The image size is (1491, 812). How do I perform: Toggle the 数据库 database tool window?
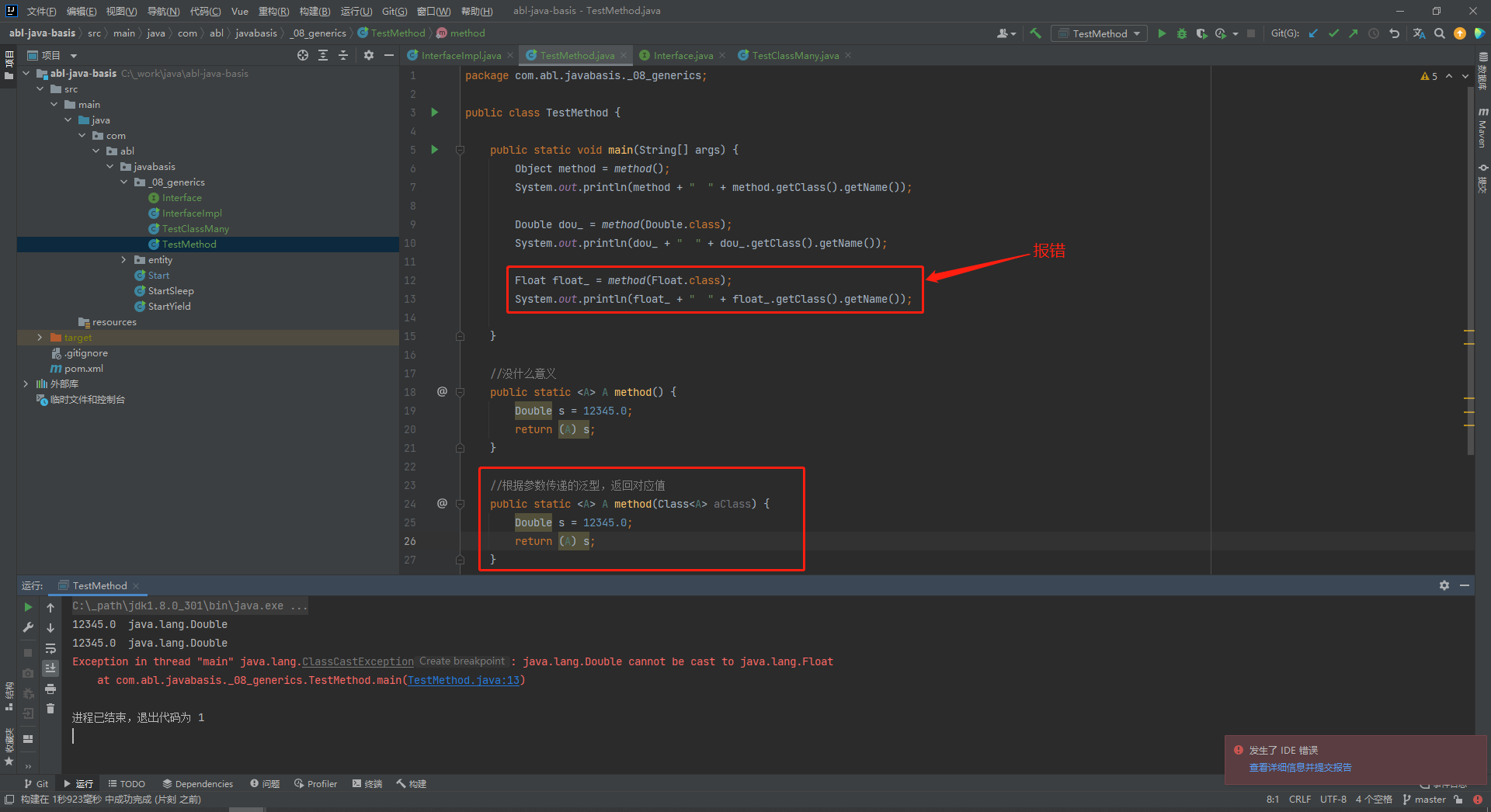pyautogui.click(x=1482, y=71)
